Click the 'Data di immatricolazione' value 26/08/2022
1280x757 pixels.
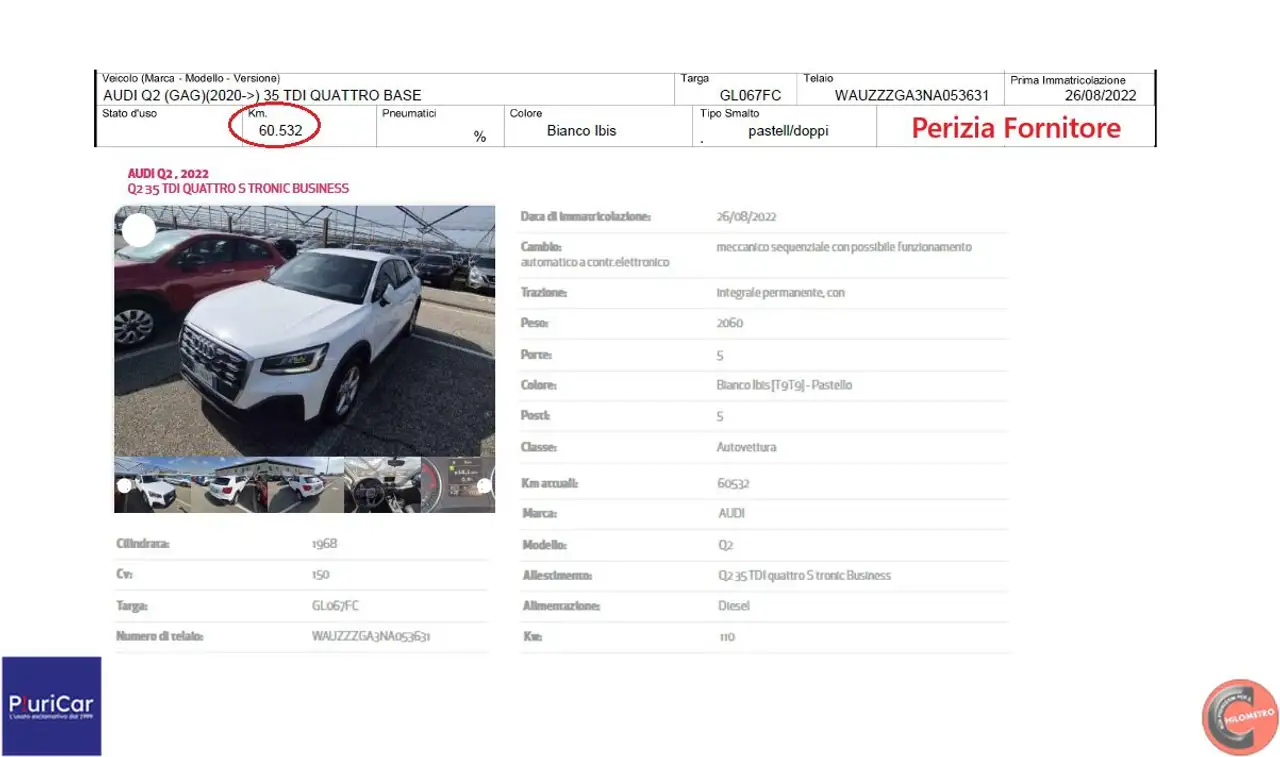click(x=746, y=217)
